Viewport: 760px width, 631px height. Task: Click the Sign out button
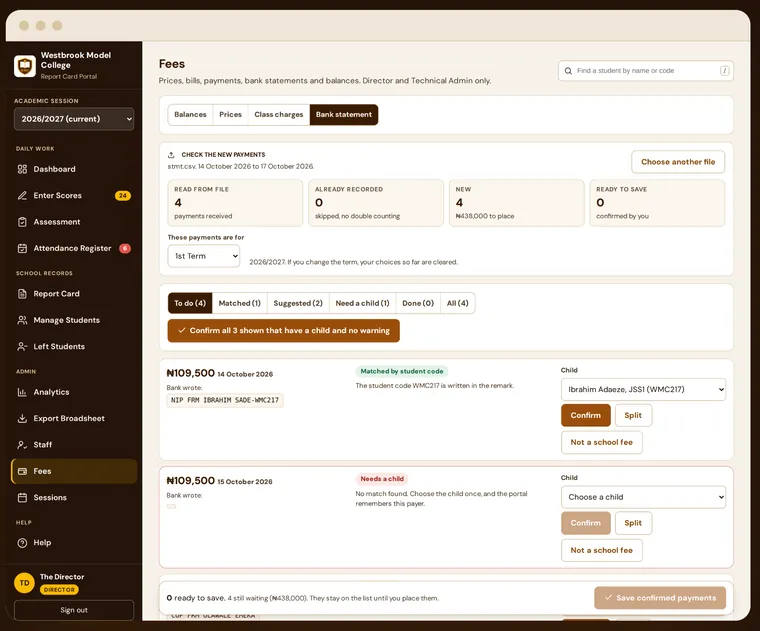point(74,610)
